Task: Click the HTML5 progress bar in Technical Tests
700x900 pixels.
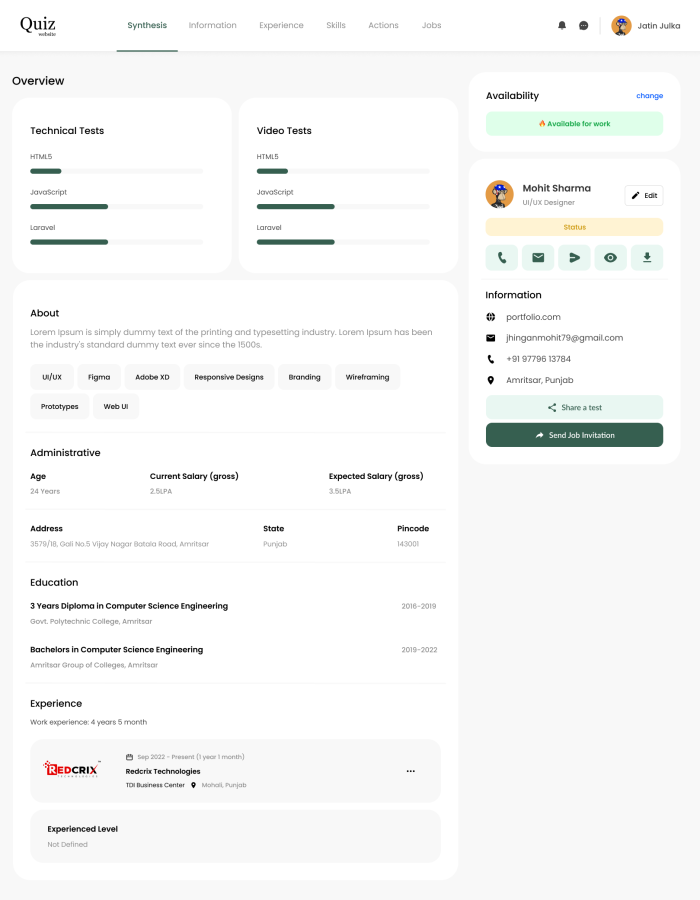Action: [x=116, y=171]
